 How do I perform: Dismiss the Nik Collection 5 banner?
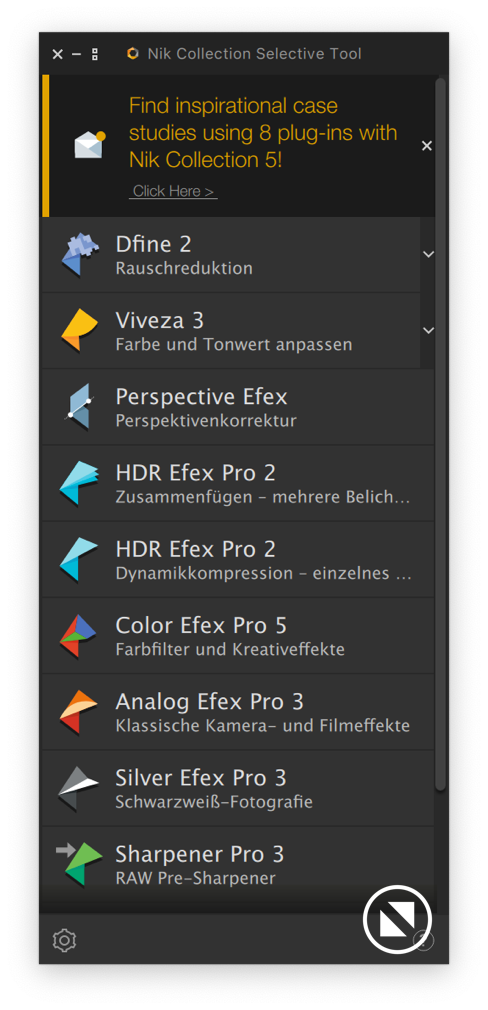pos(427,146)
